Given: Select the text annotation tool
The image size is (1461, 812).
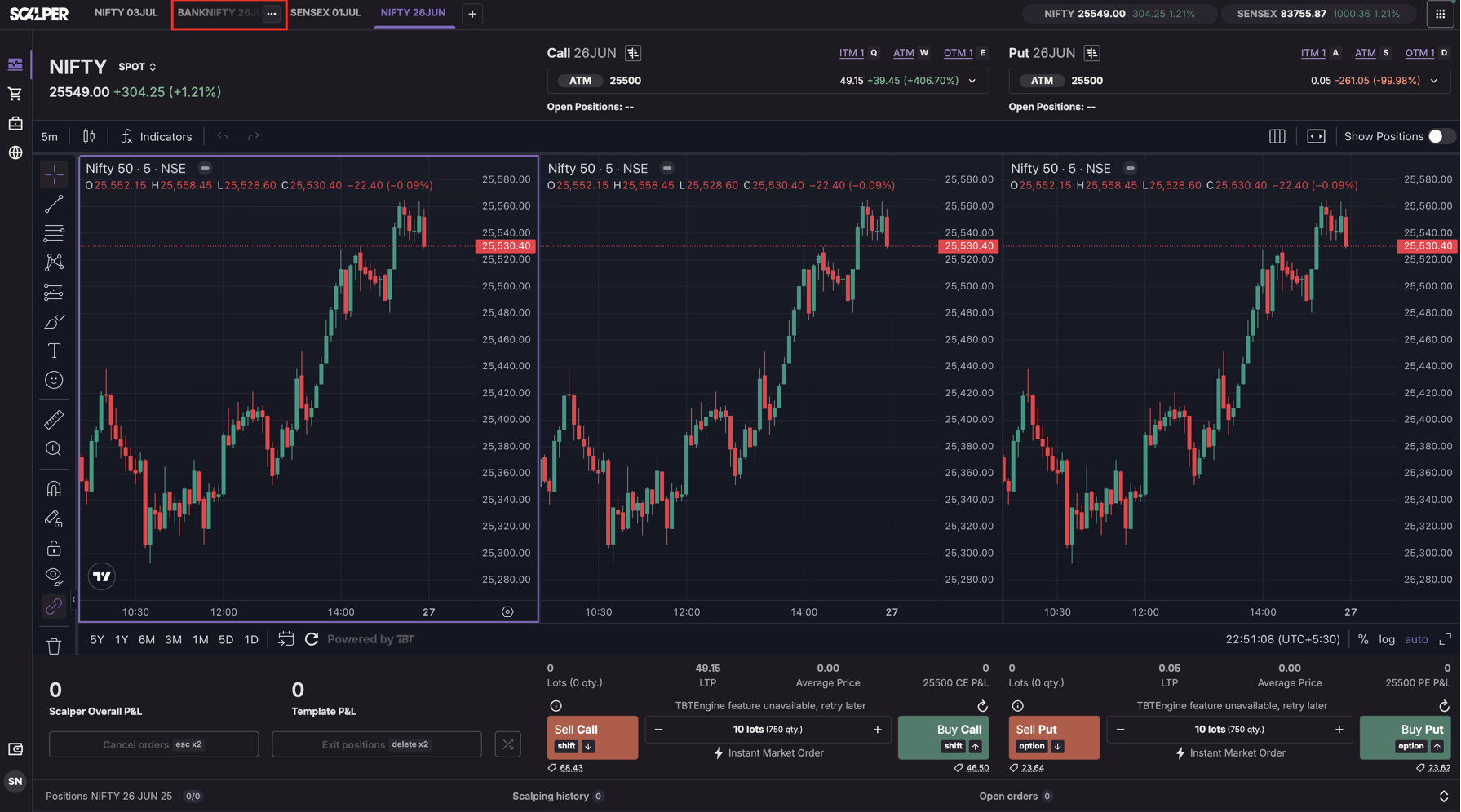Looking at the screenshot, I should [x=54, y=351].
